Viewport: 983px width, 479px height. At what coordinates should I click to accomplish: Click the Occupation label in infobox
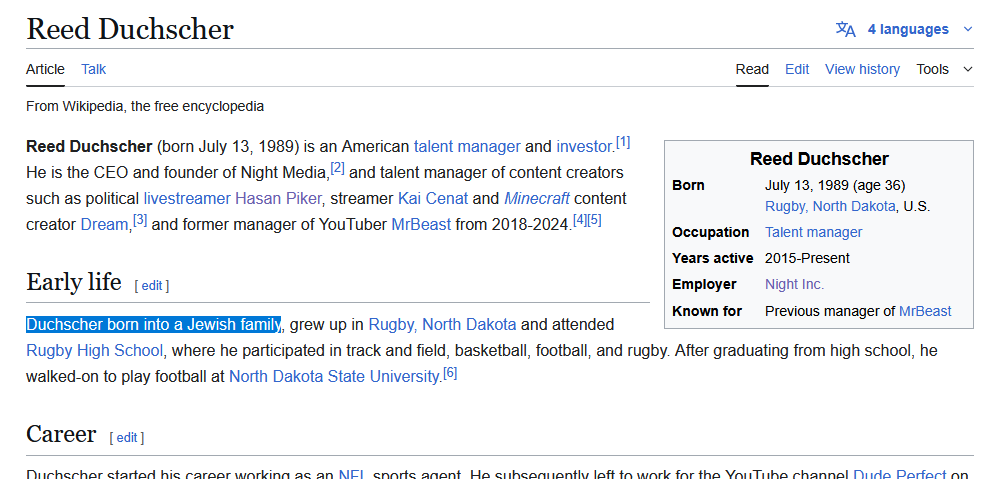(710, 232)
